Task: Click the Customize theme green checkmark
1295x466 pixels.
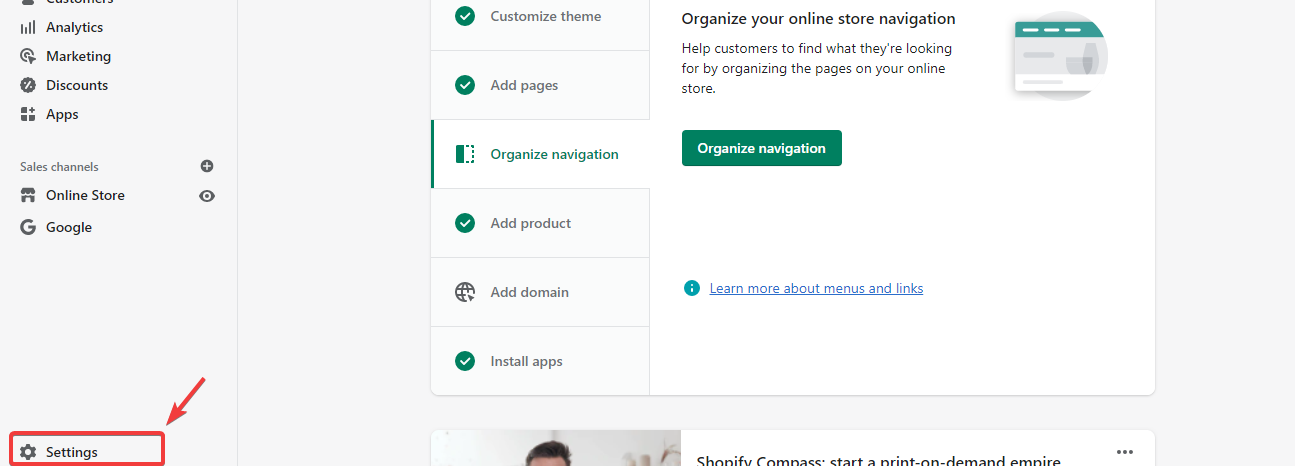Action: [465, 16]
